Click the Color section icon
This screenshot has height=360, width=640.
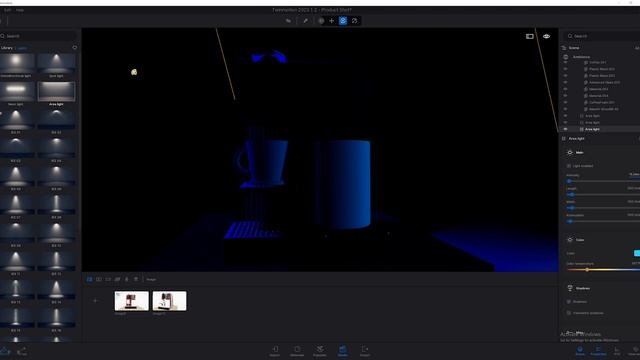pos(570,240)
